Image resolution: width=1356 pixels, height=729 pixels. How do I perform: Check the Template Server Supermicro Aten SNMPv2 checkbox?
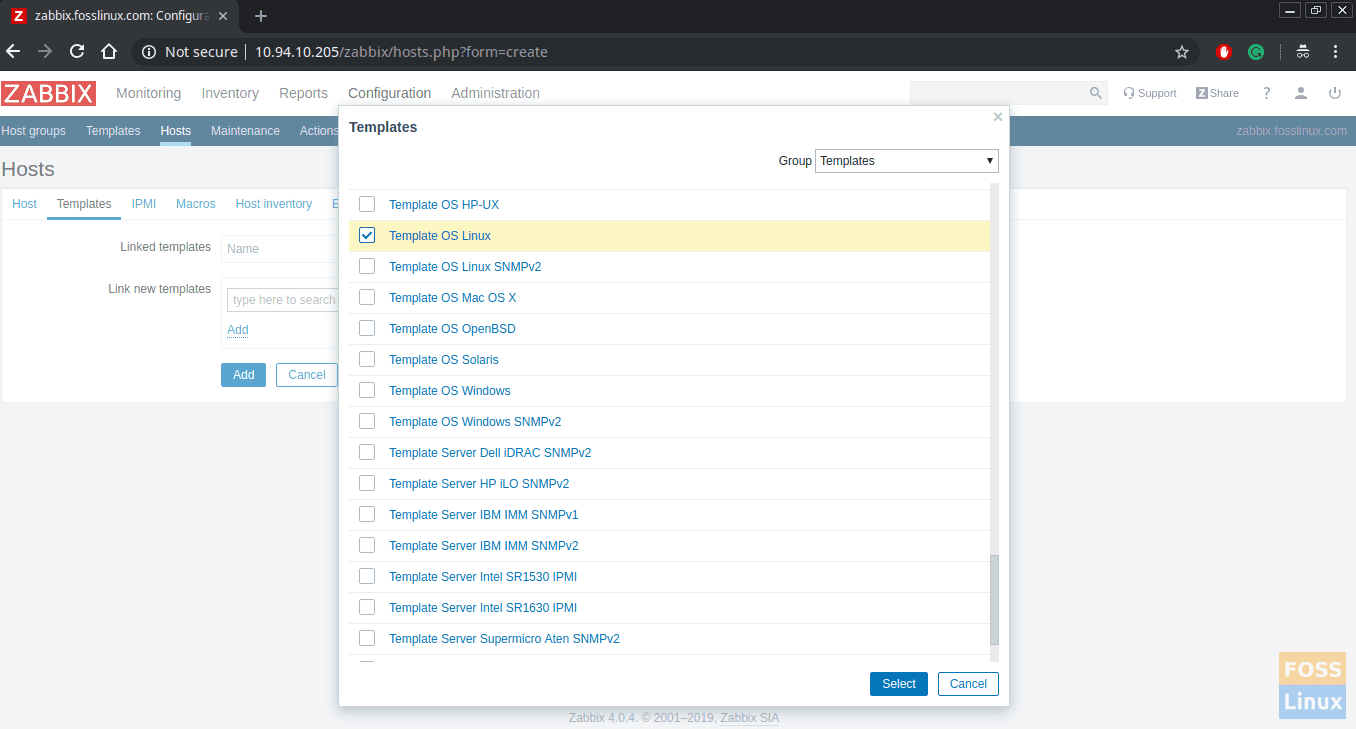click(x=367, y=638)
